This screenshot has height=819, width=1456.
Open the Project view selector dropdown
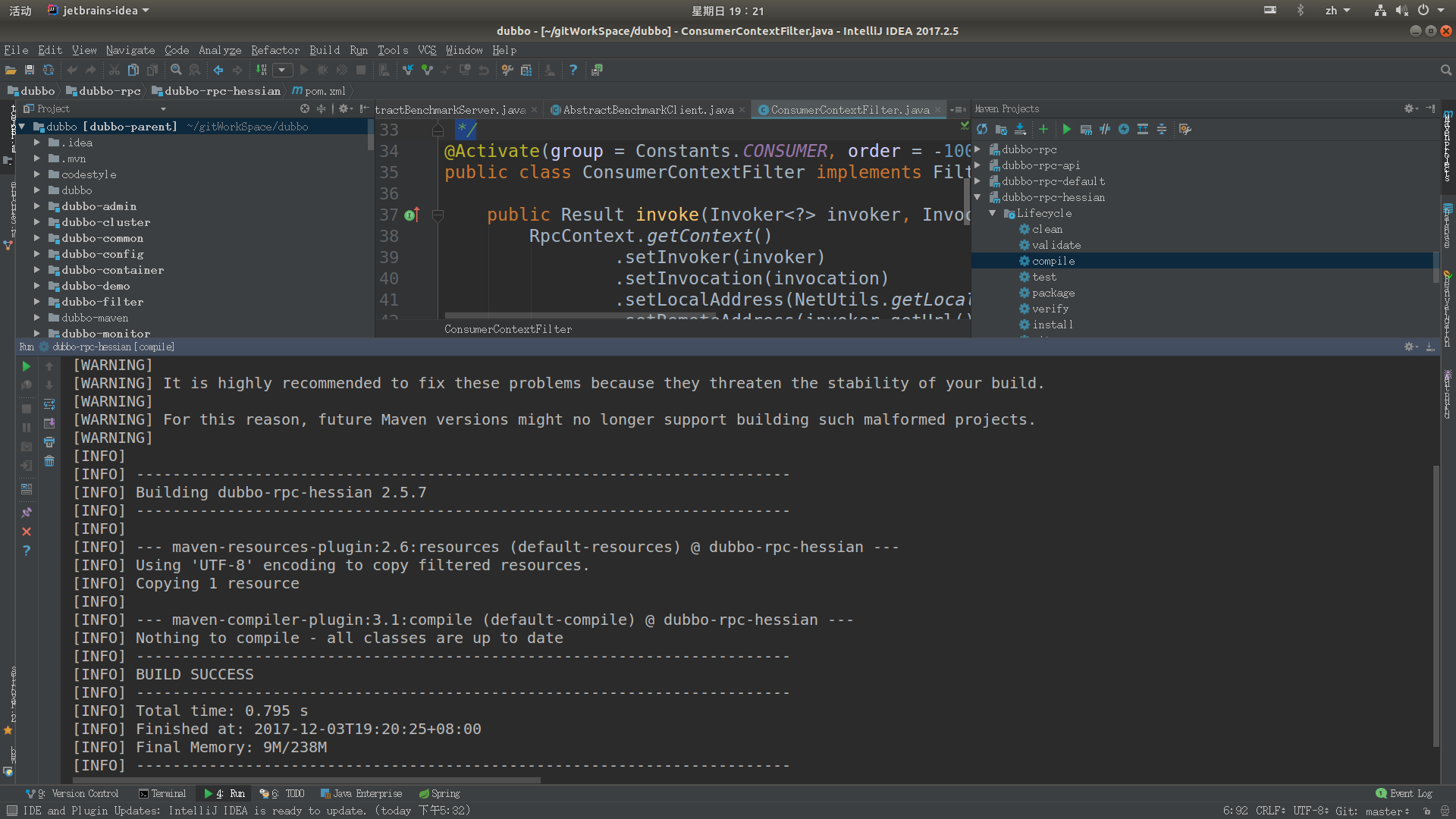[162, 108]
